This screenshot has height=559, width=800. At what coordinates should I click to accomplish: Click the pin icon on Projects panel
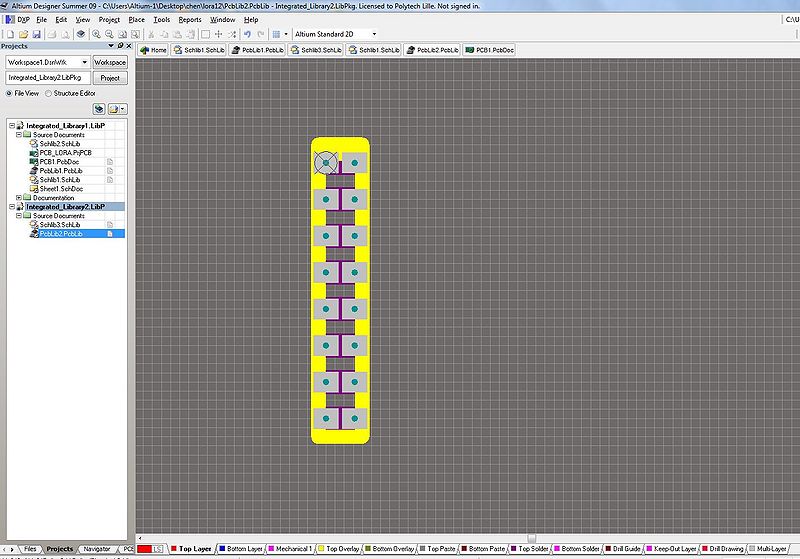pyautogui.click(x=119, y=46)
